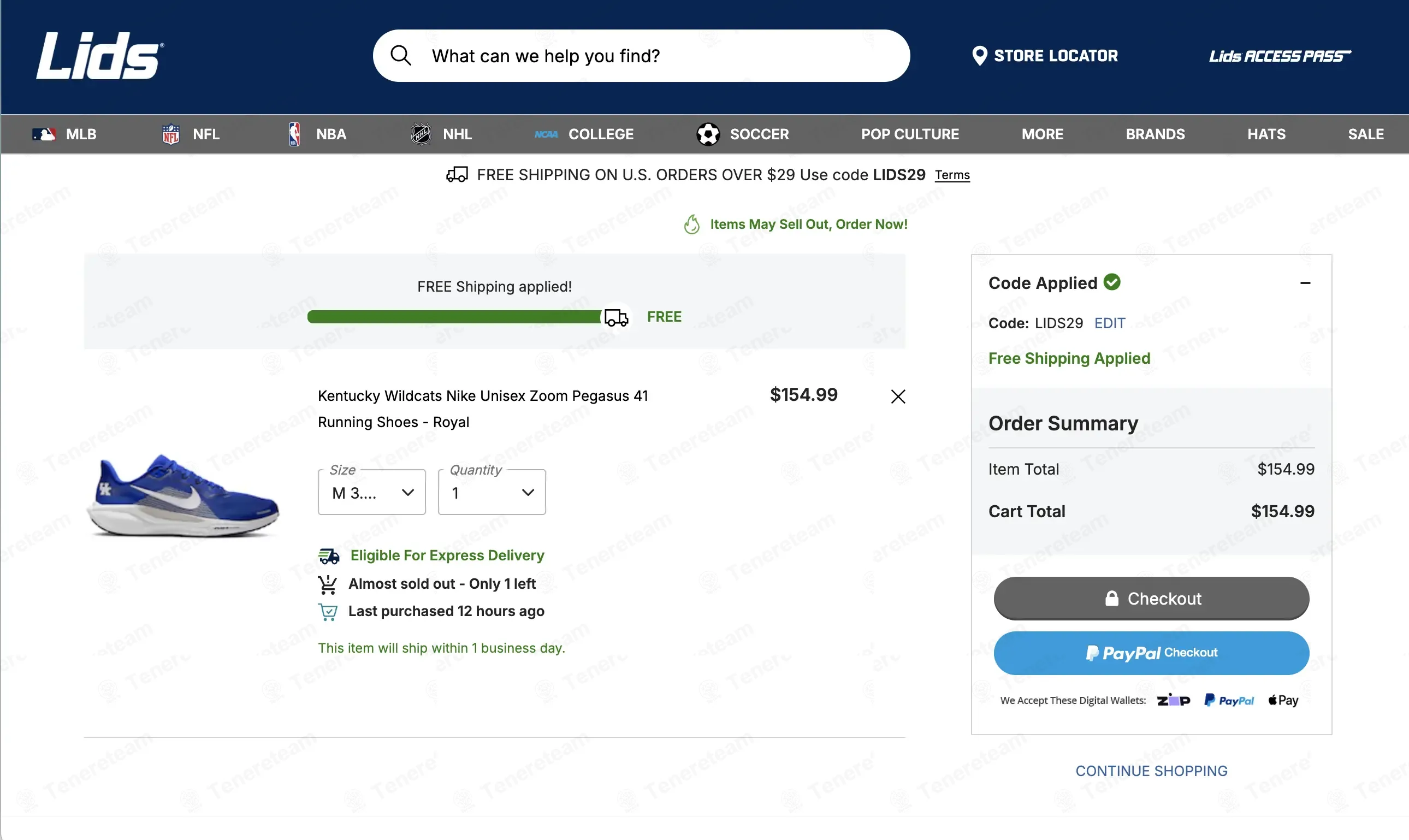Screen dimensions: 1409x840
Task: Click the item price $154.99 beside product title
Action: [803, 394]
